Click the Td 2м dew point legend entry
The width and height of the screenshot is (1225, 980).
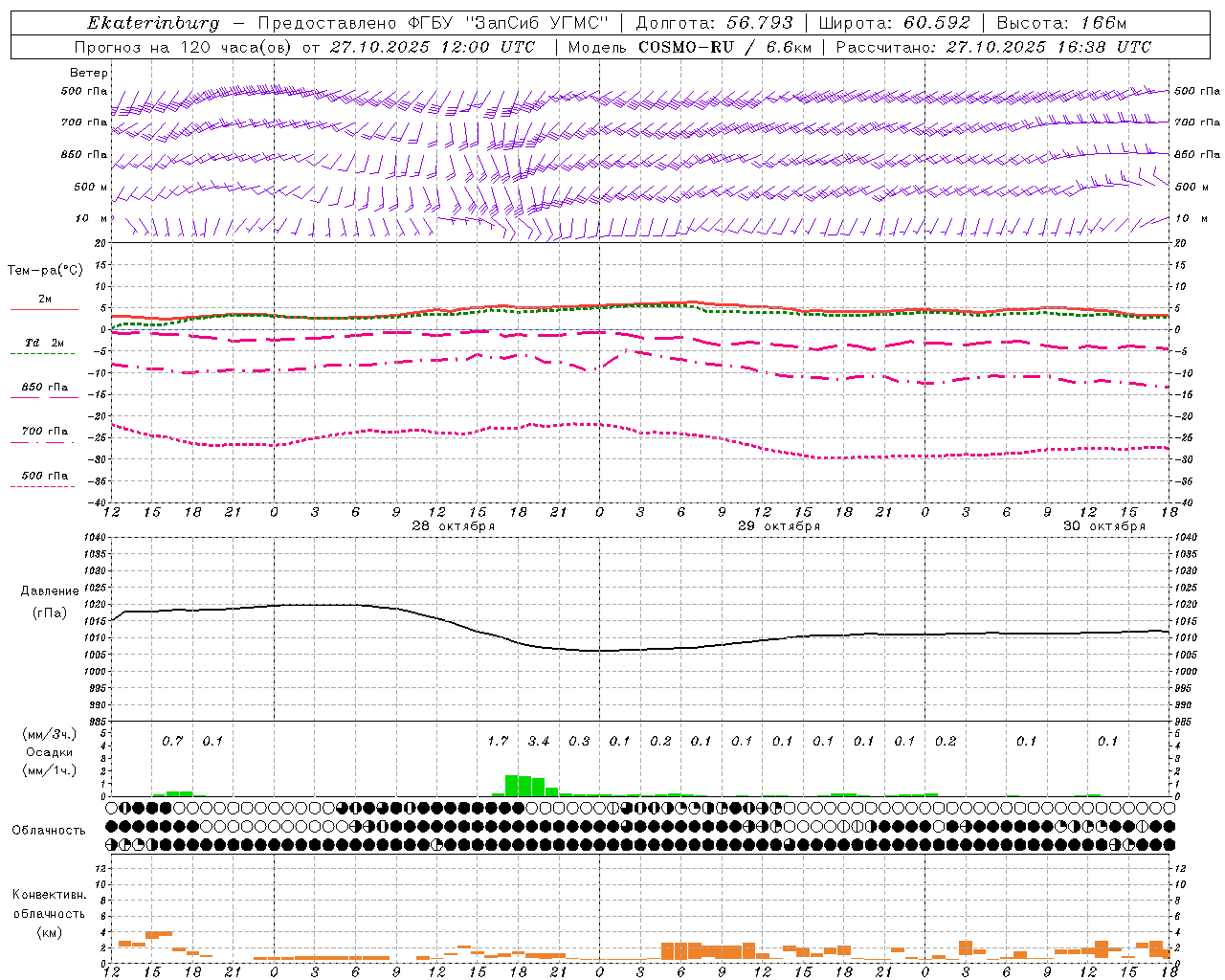pos(44,343)
